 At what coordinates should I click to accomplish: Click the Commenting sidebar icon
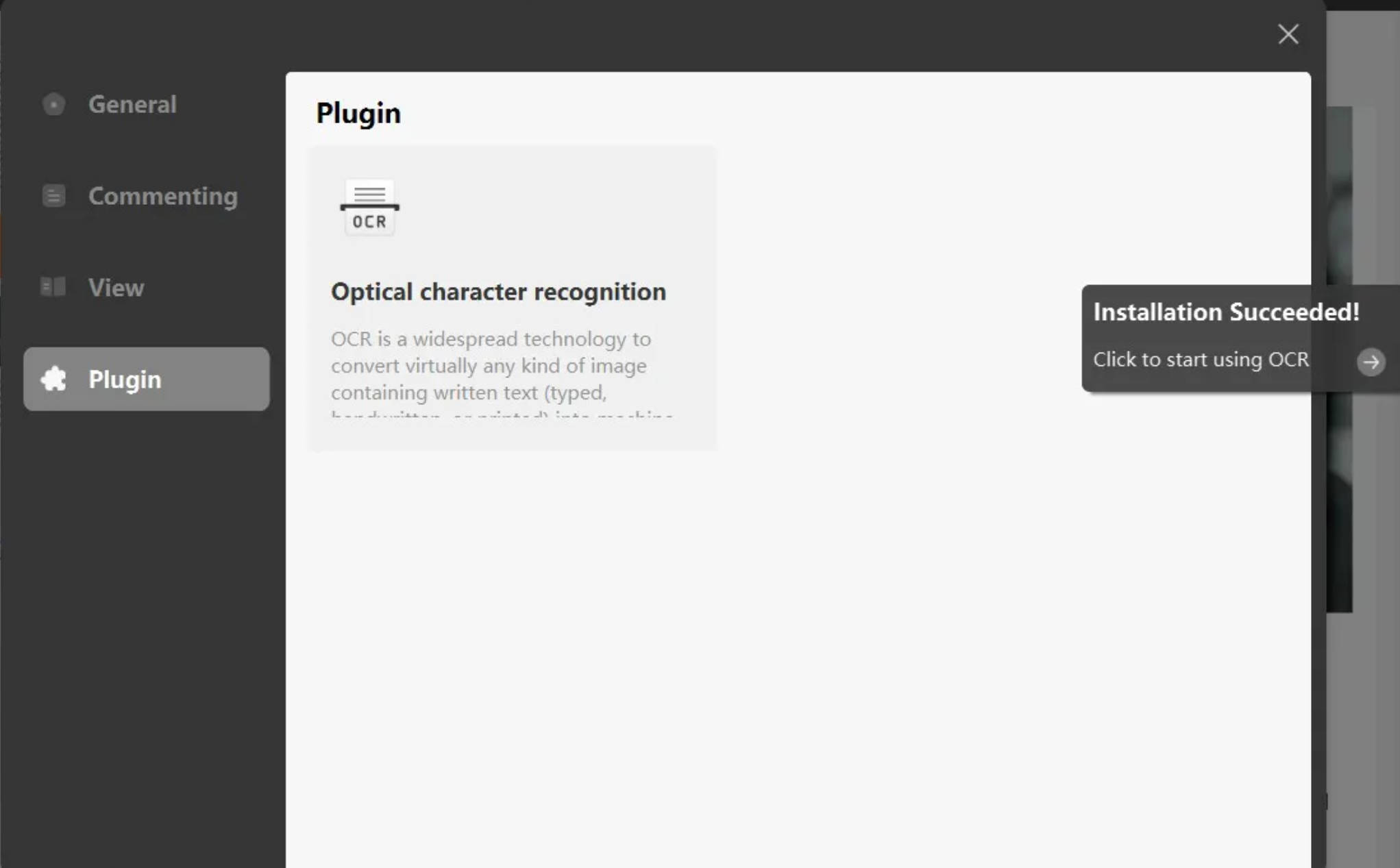pos(53,196)
